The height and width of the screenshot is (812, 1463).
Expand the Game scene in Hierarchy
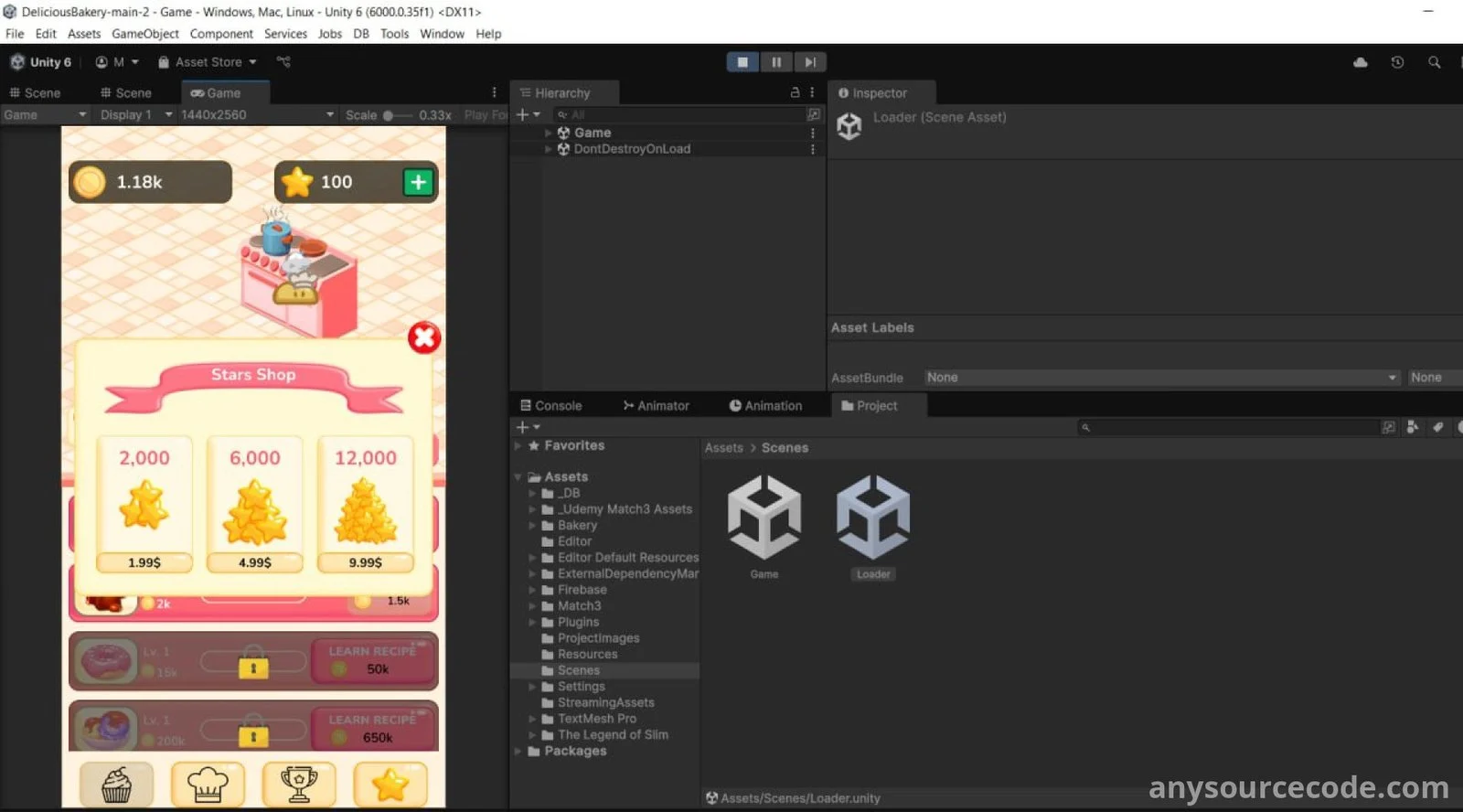click(548, 133)
